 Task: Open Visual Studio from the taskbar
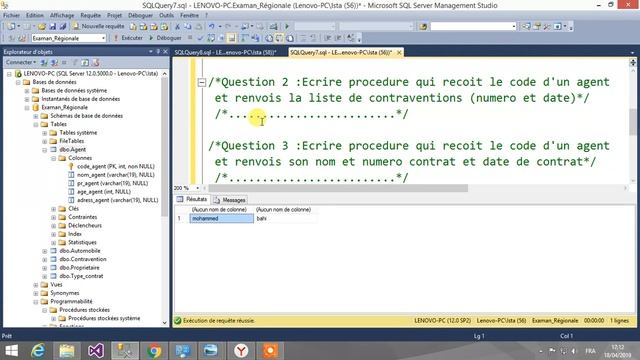pos(96,351)
